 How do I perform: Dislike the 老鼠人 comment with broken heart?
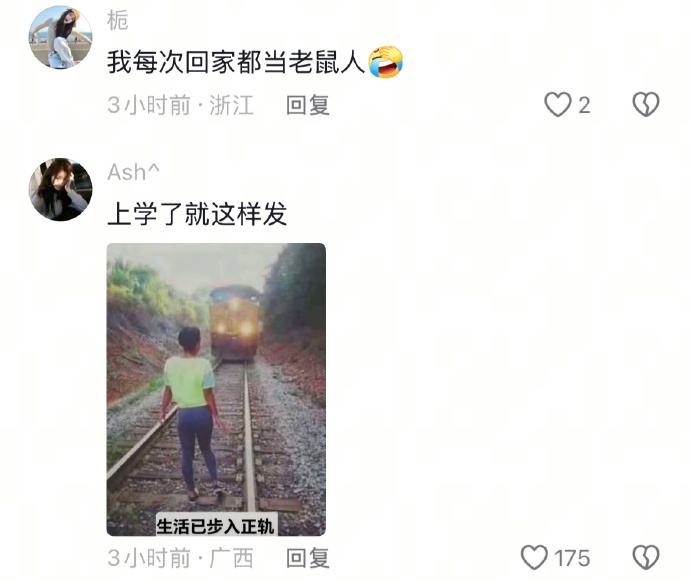coord(646,105)
